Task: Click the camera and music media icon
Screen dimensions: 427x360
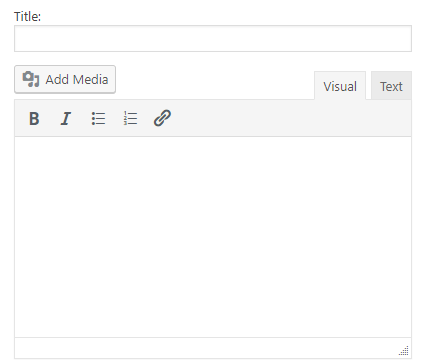Action: tap(31, 79)
